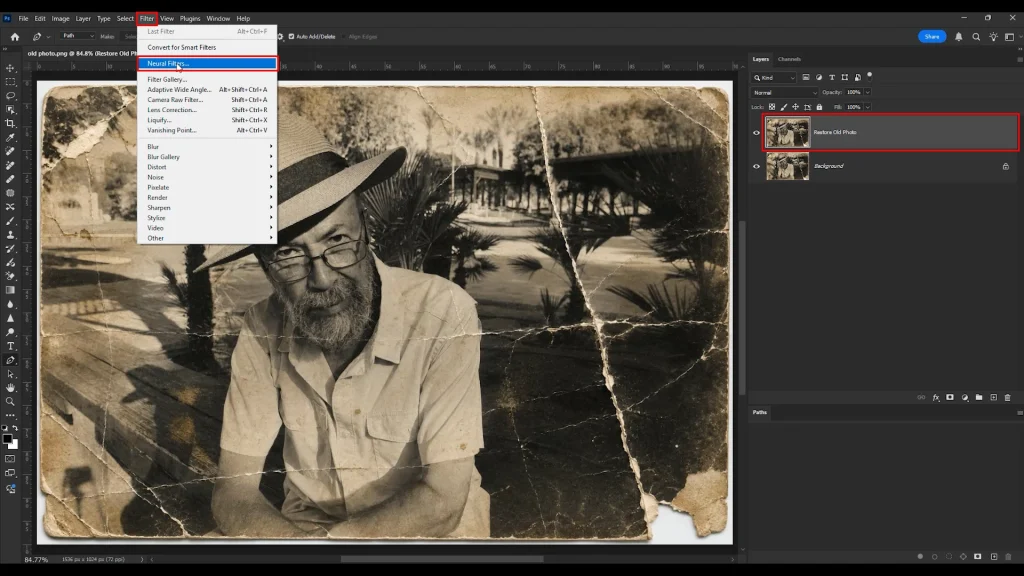Toggle filter for adjustment layers

819,77
